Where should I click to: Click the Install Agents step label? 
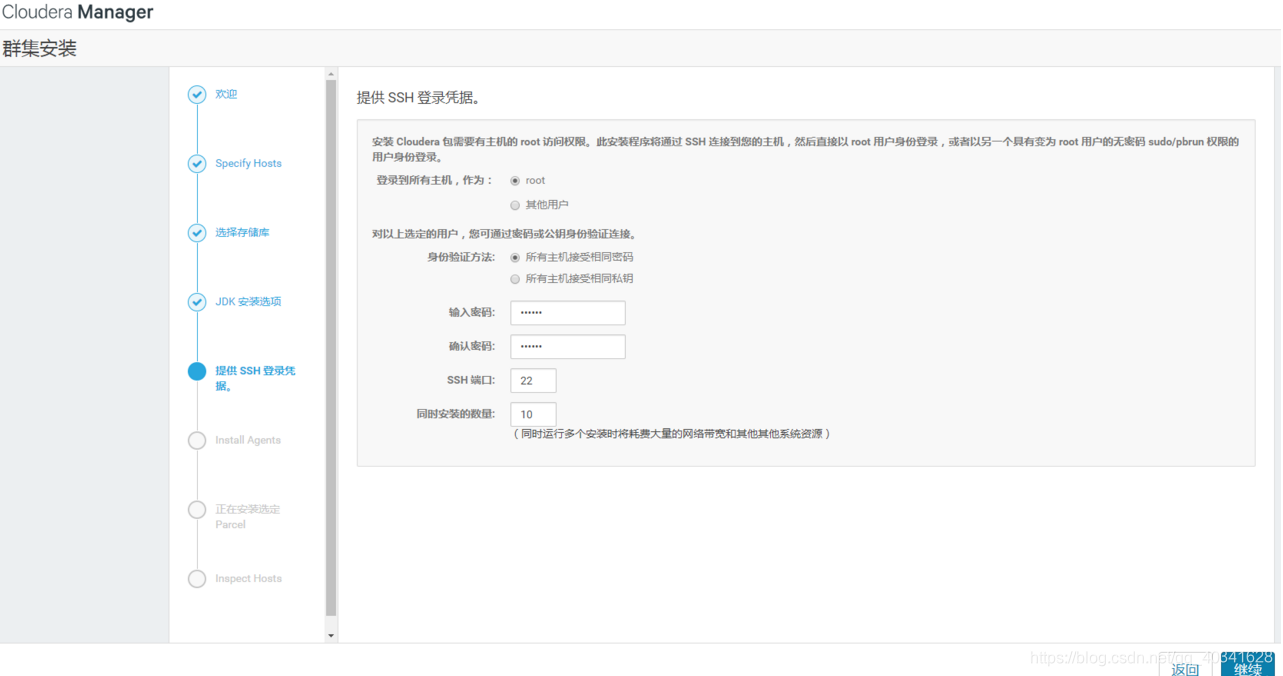[248, 440]
